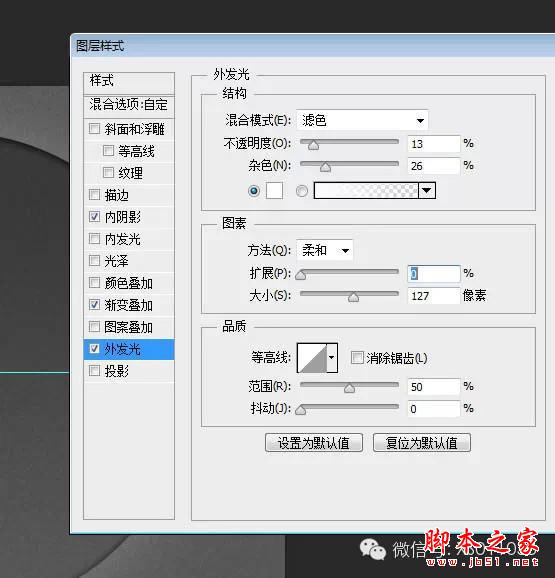Viewport: 555px width, 578px height.
Task: Select the 图案叠加 style entry
Action: coord(129,327)
